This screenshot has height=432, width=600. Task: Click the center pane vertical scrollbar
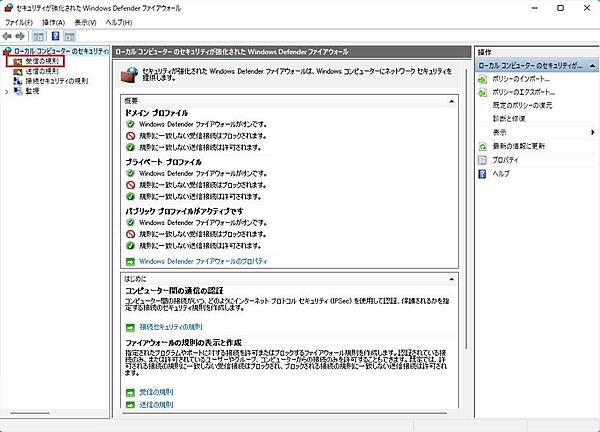(x=466, y=209)
